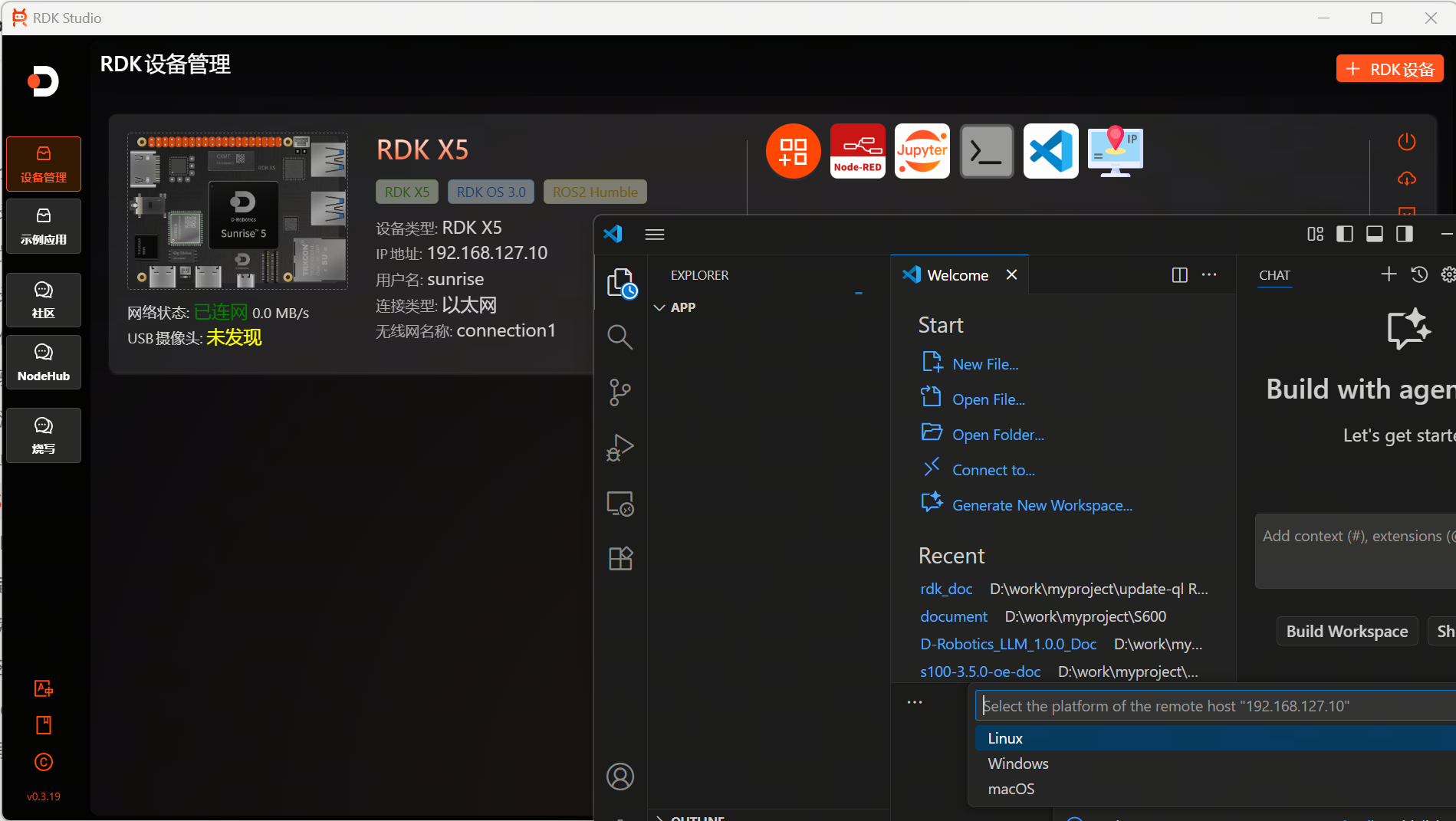
Task: Click the Run and Debug icon
Action: pyautogui.click(x=620, y=448)
